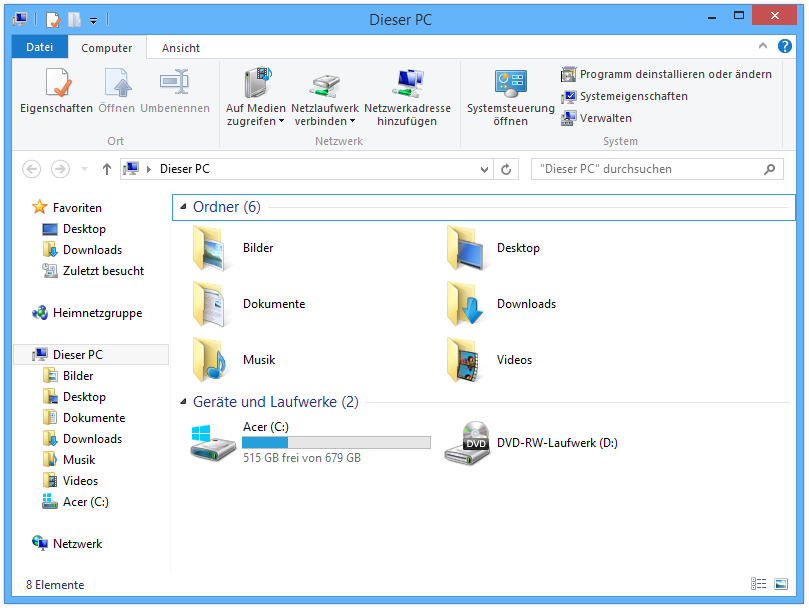Screen dimensions: 809x608
Task: Open the Datei menu tab
Action: pos(39,47)
